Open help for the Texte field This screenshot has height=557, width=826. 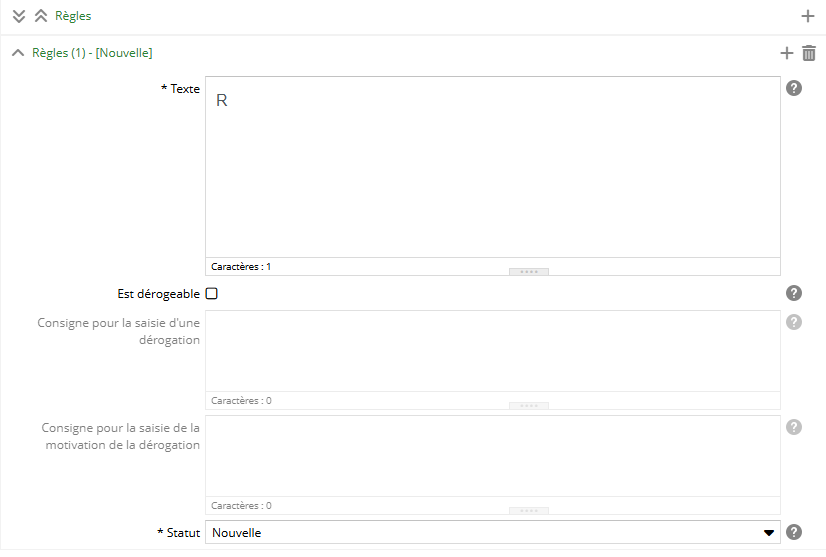point(794,88)
